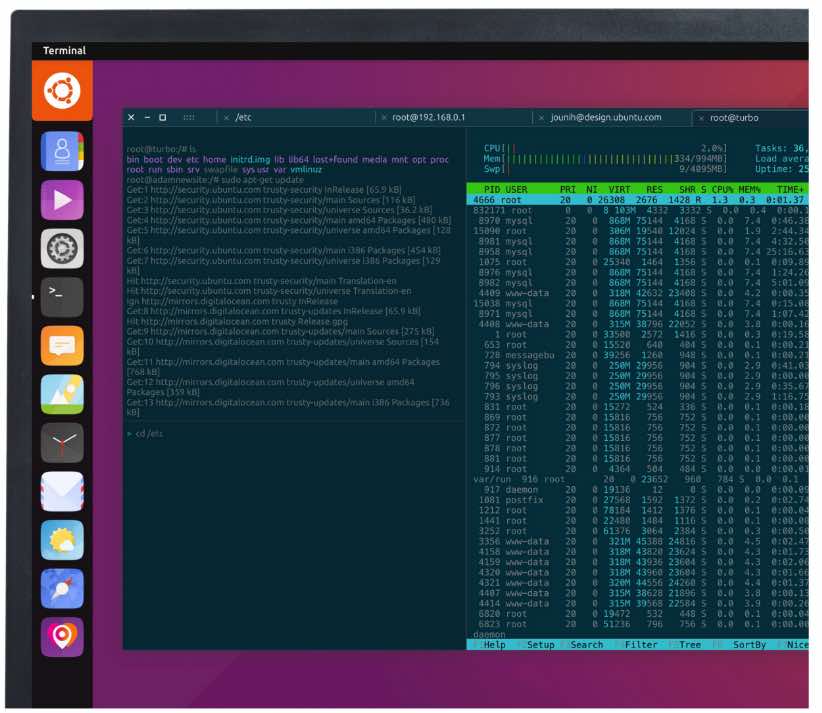822x713 pixels.
Task: Close the /etc terminal tab
Action: [226, 118]
